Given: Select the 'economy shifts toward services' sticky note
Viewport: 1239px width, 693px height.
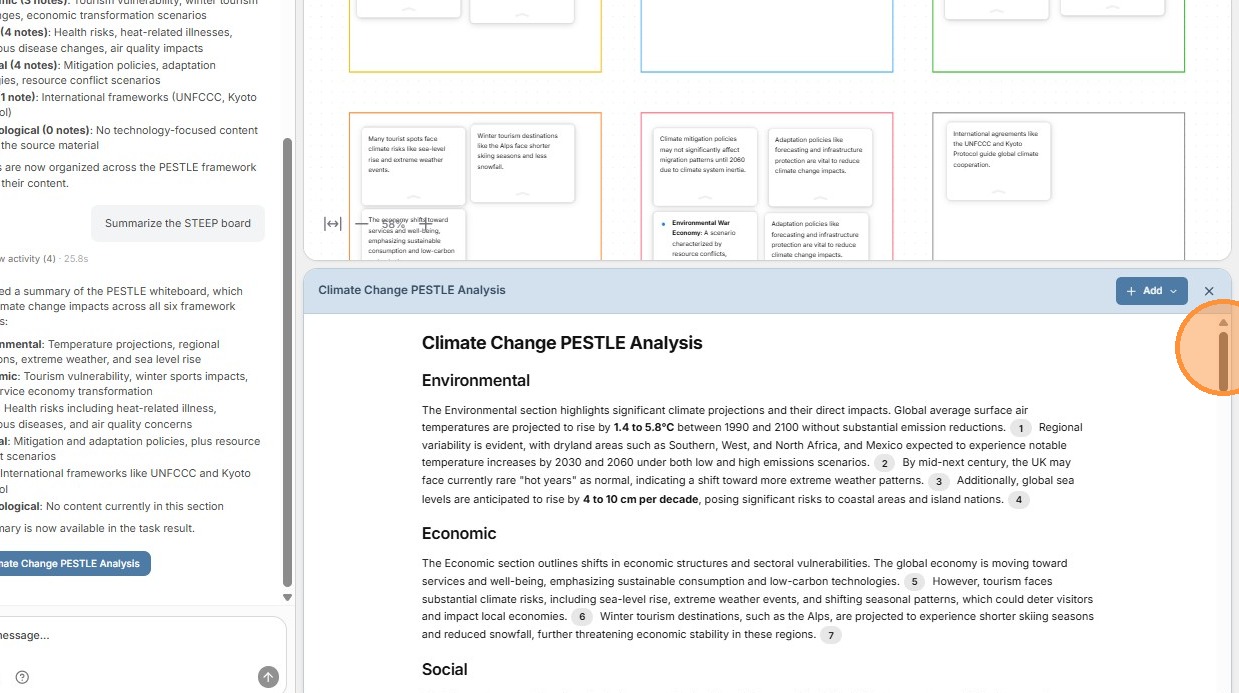Looking at the screenshot, I should tap(414, 234).
